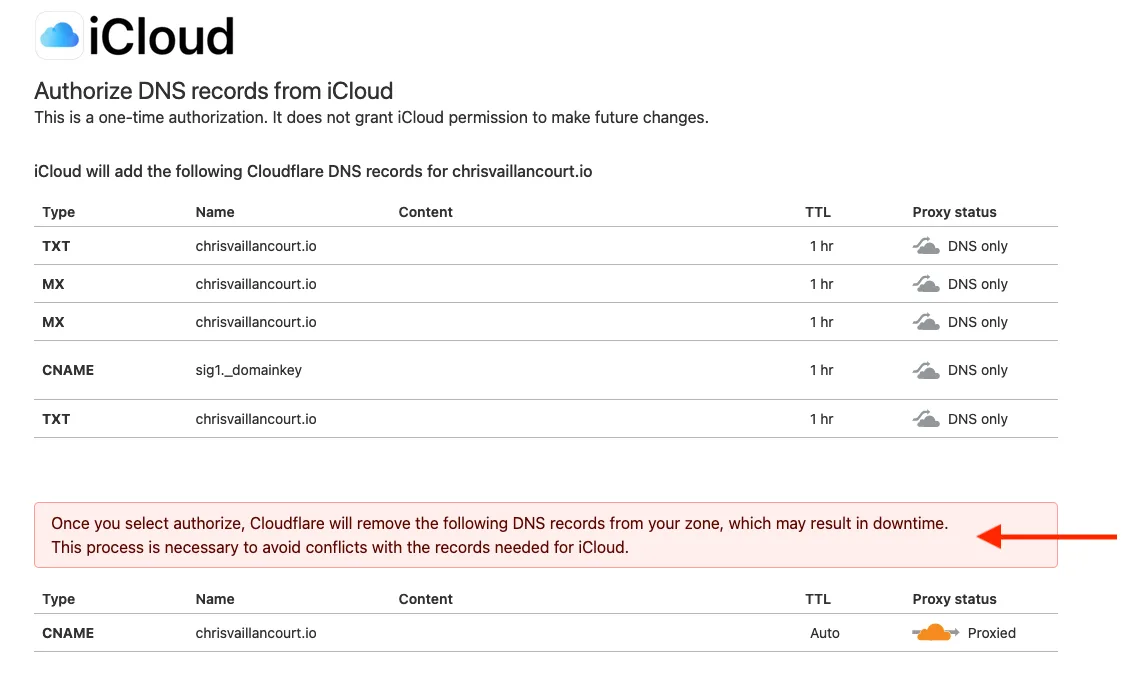Screen dimensions: 1146x683
Task: Open the Auto TTL selector for the CNAME record
Action: click(825, 632)
